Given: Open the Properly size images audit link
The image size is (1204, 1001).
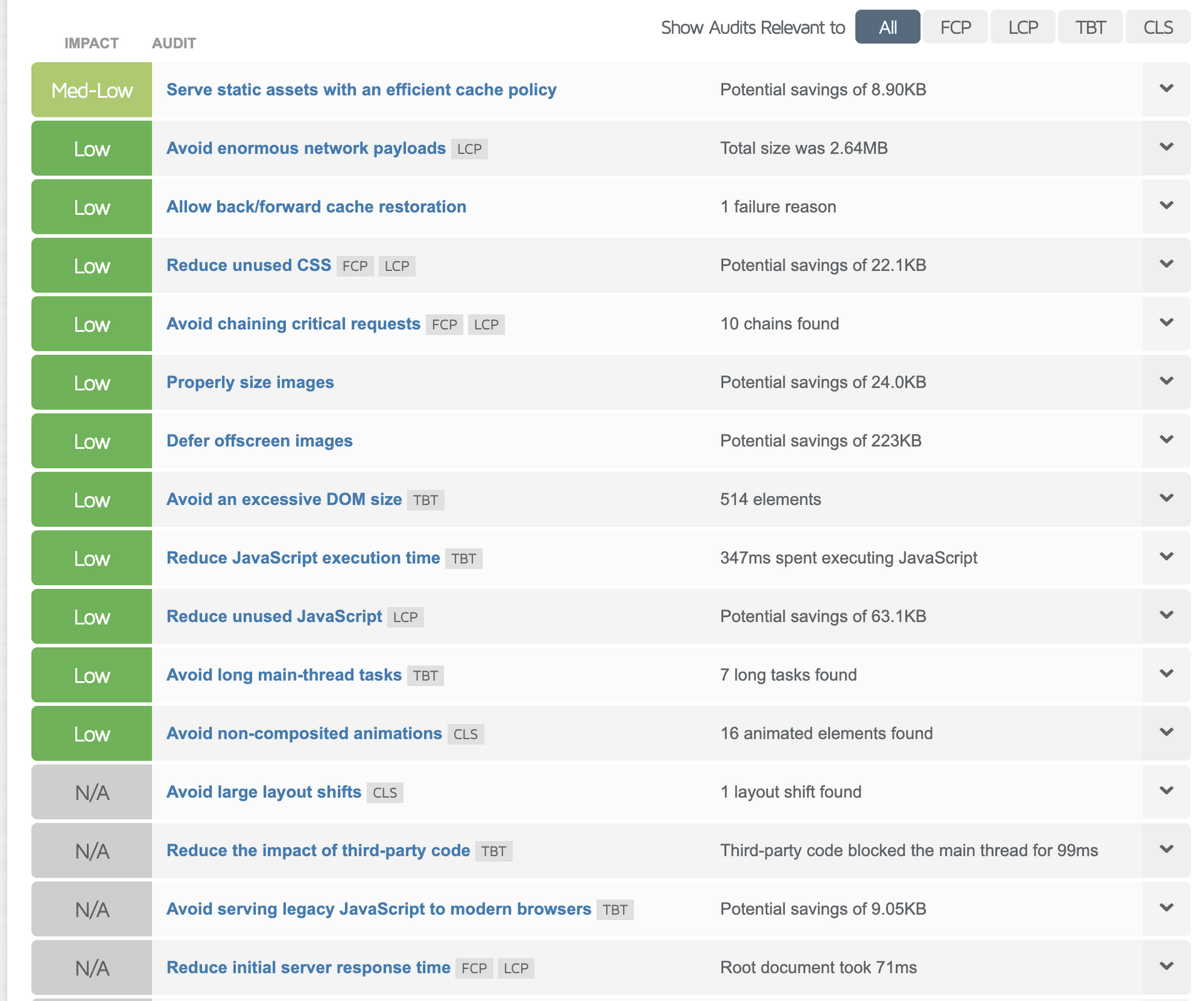Looking at the screenshot, I should tap(250, 382).
